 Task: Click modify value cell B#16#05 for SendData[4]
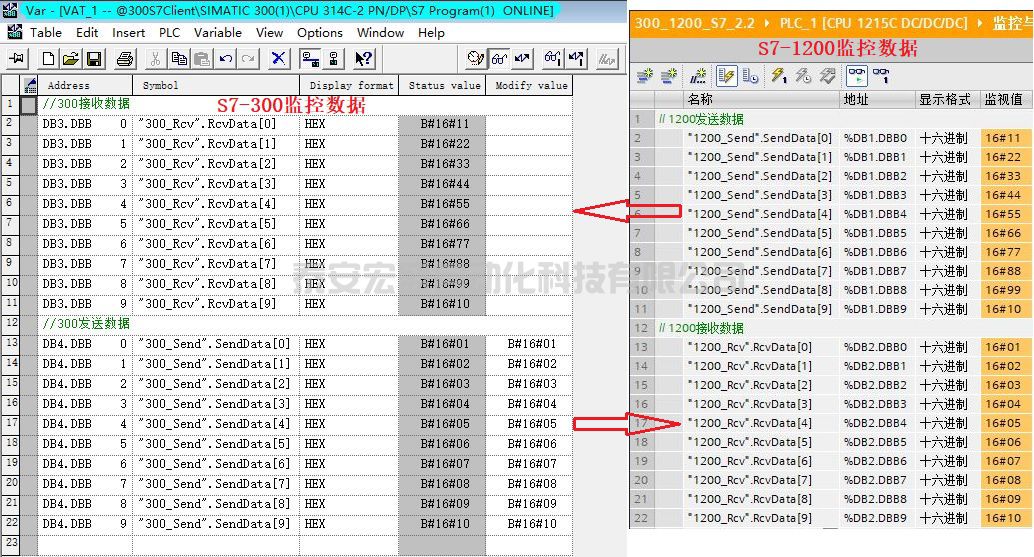531,424
